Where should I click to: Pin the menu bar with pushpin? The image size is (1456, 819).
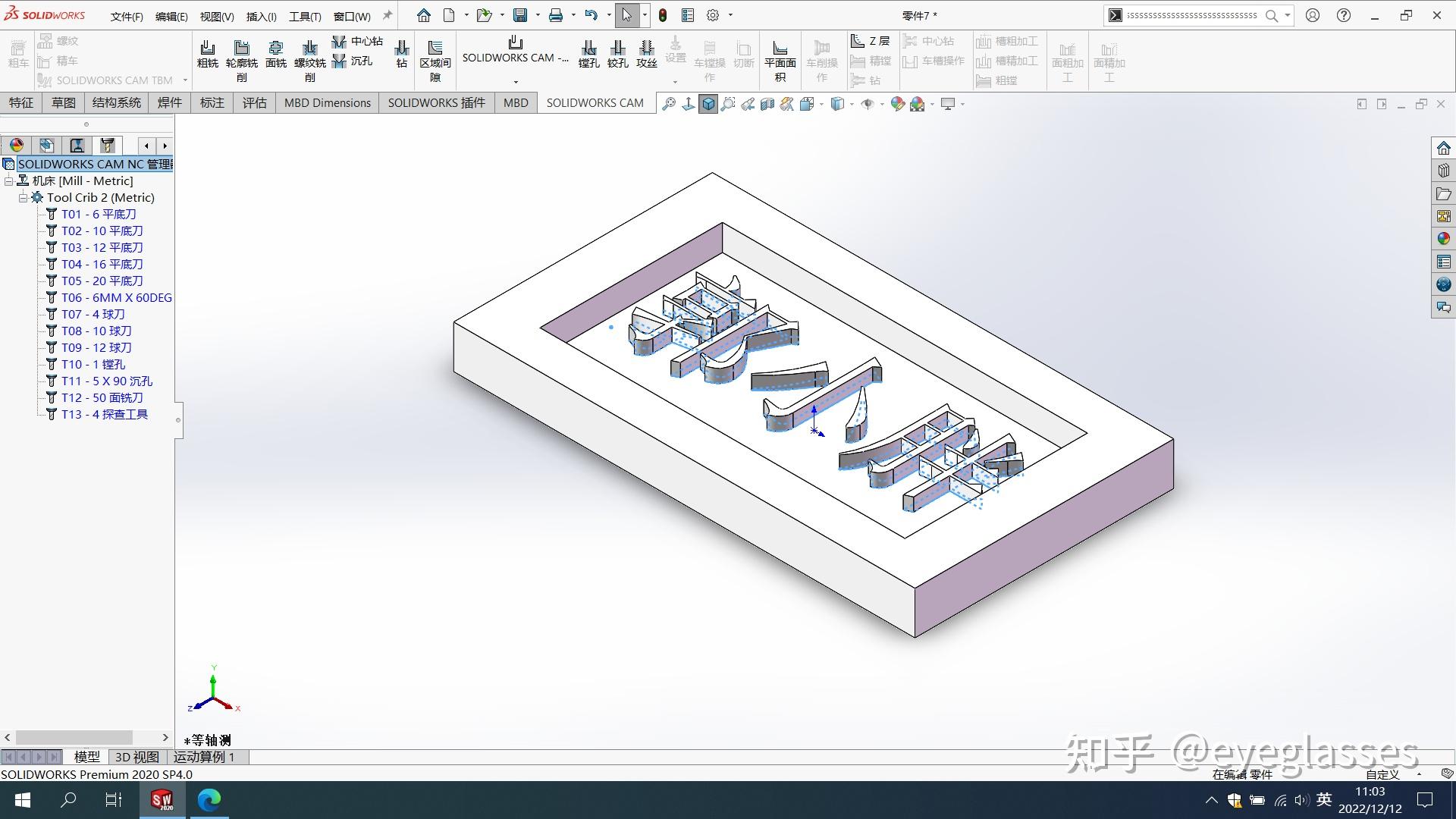coord(388,15)
